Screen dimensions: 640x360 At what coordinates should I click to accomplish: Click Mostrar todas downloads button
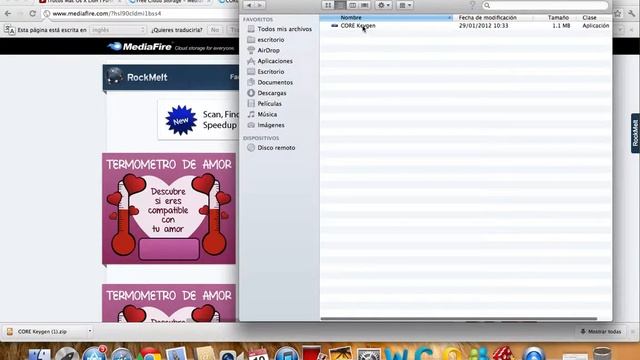(601, 332)
